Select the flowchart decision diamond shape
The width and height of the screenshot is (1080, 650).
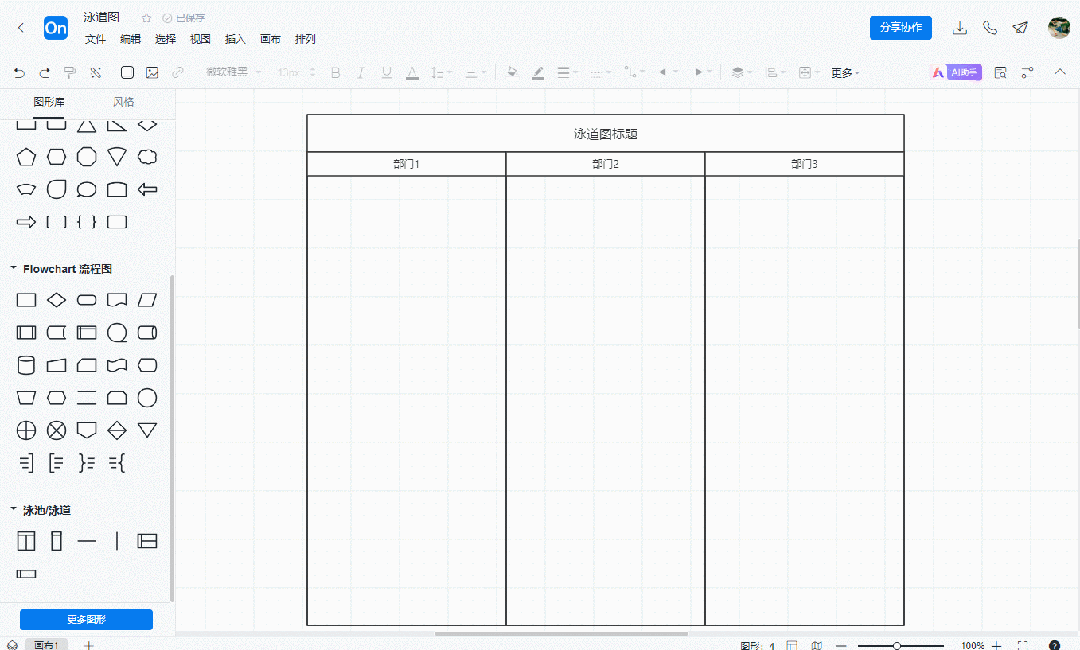pyautogui.click(x=56, y=300)
